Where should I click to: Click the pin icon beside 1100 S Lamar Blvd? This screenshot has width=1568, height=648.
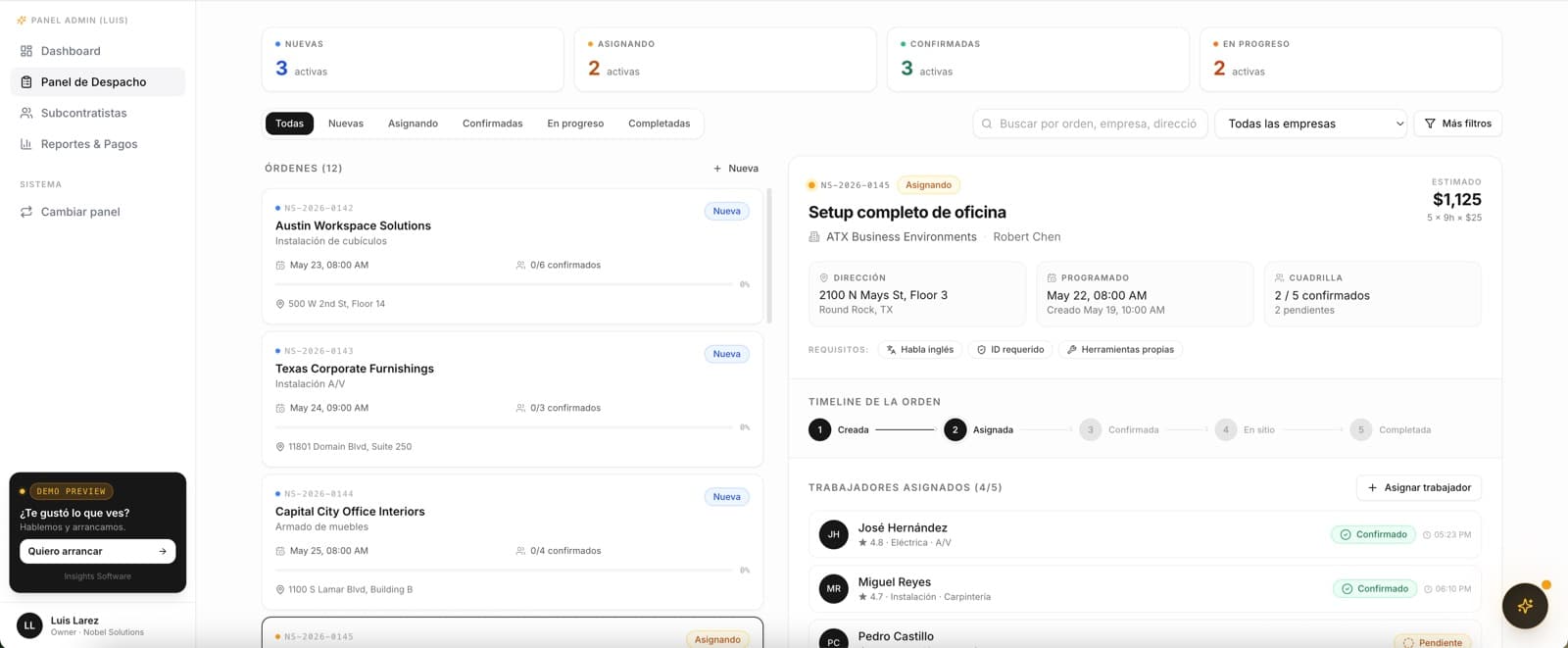[x=280, y=590]
